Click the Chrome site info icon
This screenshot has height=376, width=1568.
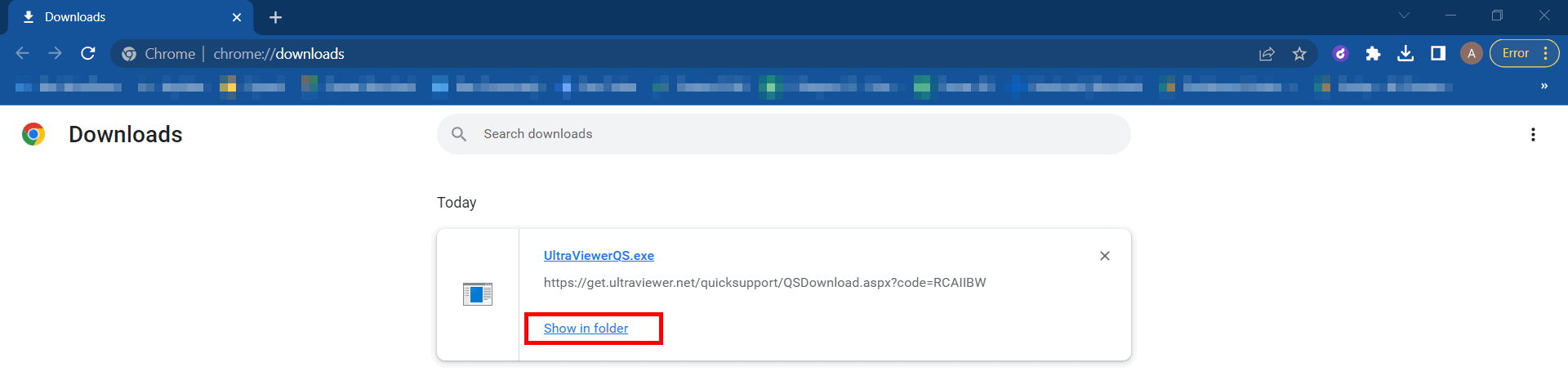tap(129, 54)
